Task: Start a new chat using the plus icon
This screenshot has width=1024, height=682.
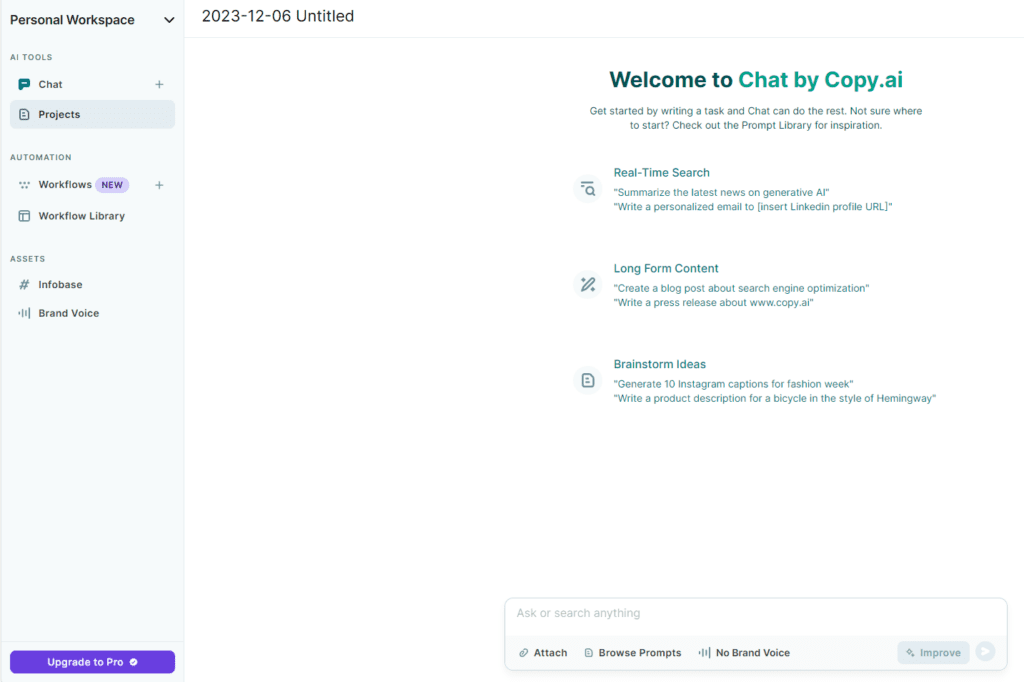Action: (x=159, y=84)
